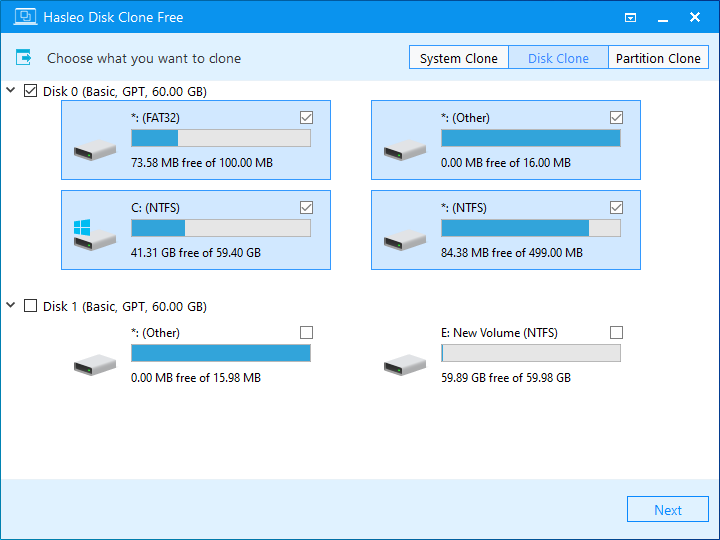Click the clone source icon beside 'Choose what you want to clone'
This screenshot has width=720, height=540.
pyautogui.click(x=23, y=57)
